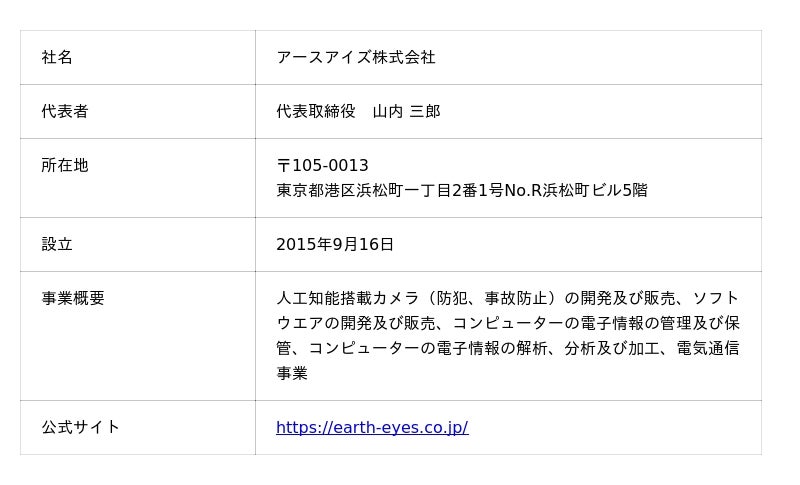The width and height of the screenshot is (800, 485).
Task: Click the 設立 row label
Action: pos(57,245)
